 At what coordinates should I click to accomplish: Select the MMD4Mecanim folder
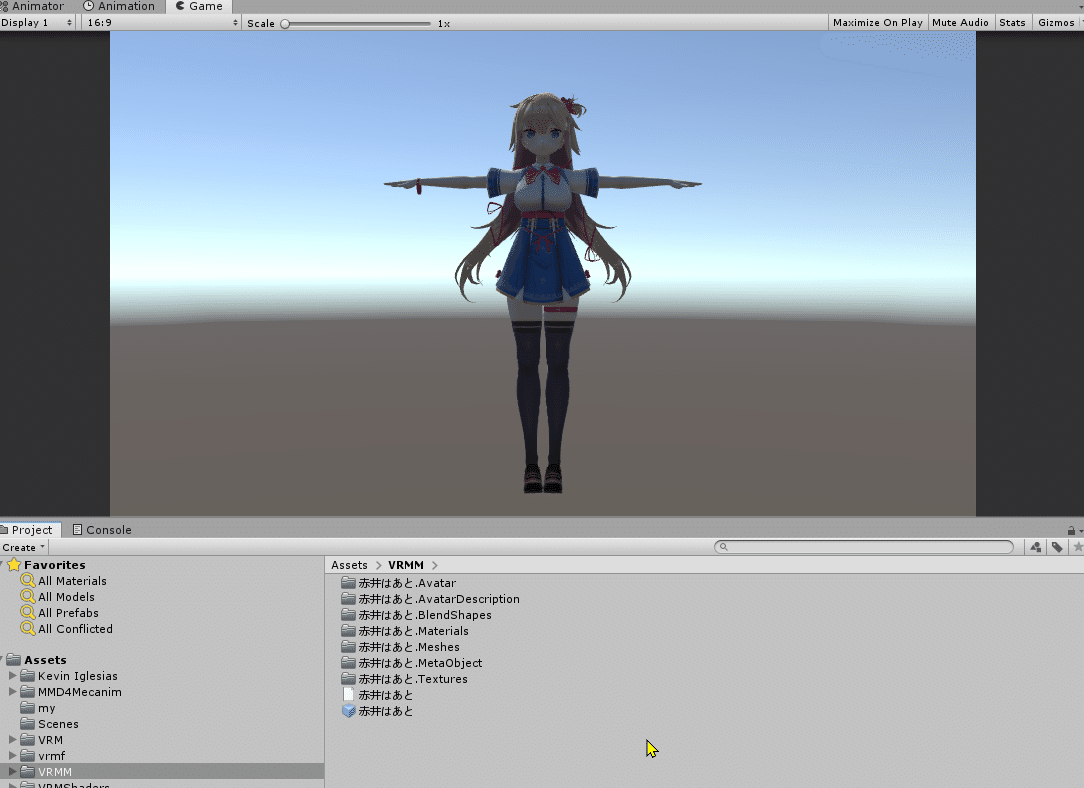click(80, 692)
